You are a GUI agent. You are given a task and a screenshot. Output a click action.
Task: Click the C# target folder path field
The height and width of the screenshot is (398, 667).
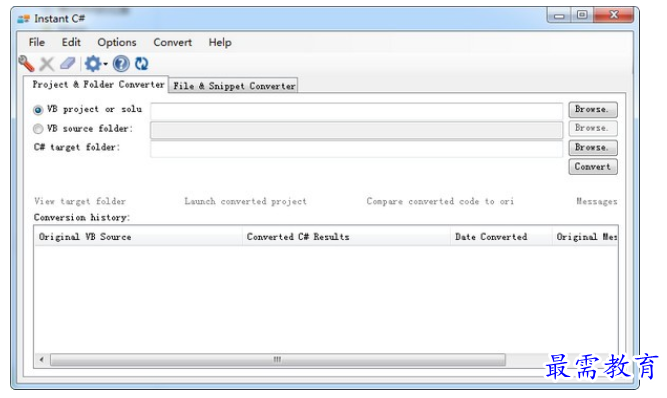pyautogui.click(x=356, y=149)
